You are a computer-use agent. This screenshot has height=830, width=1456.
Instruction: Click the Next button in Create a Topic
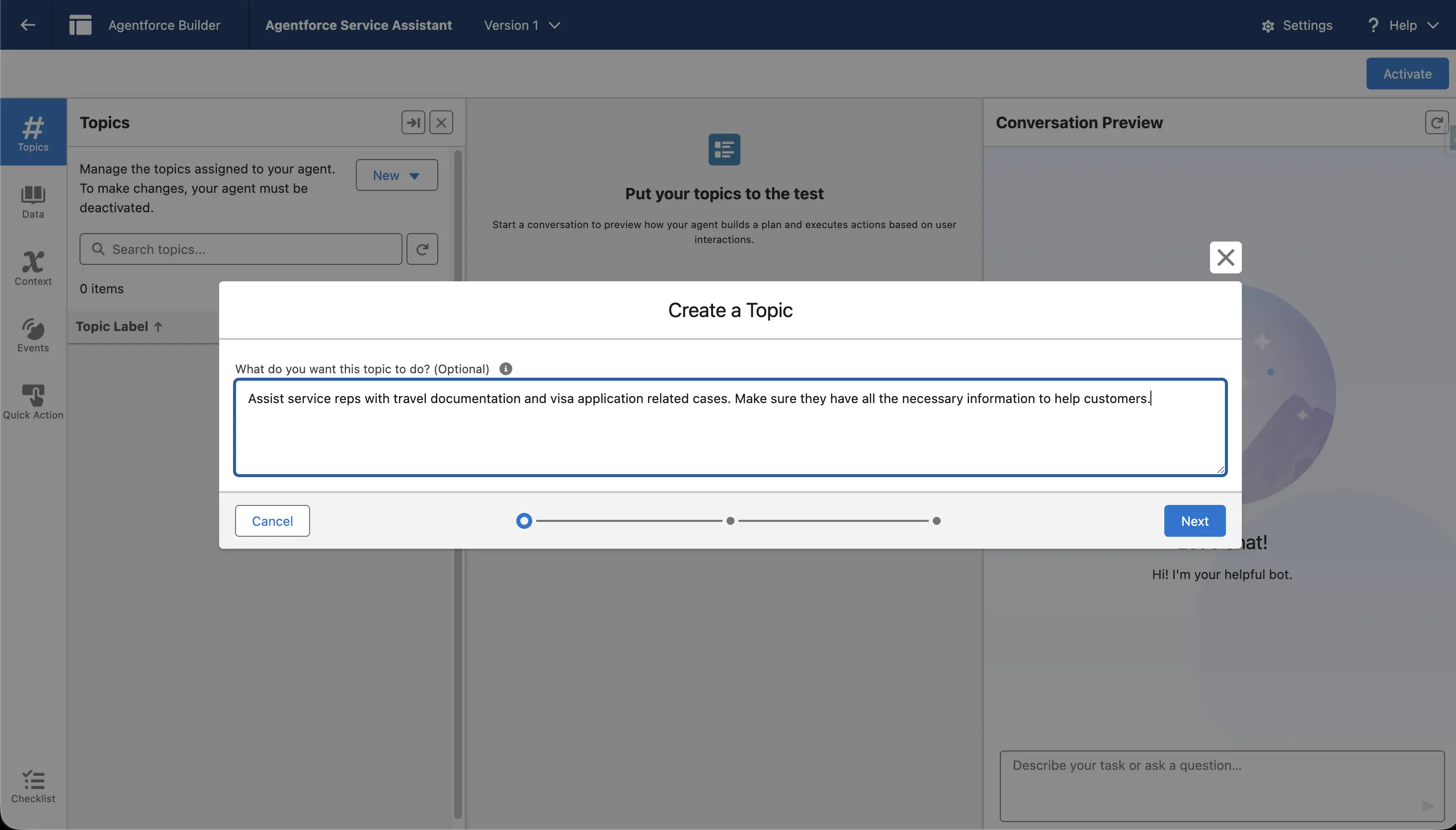(1194, 520)
